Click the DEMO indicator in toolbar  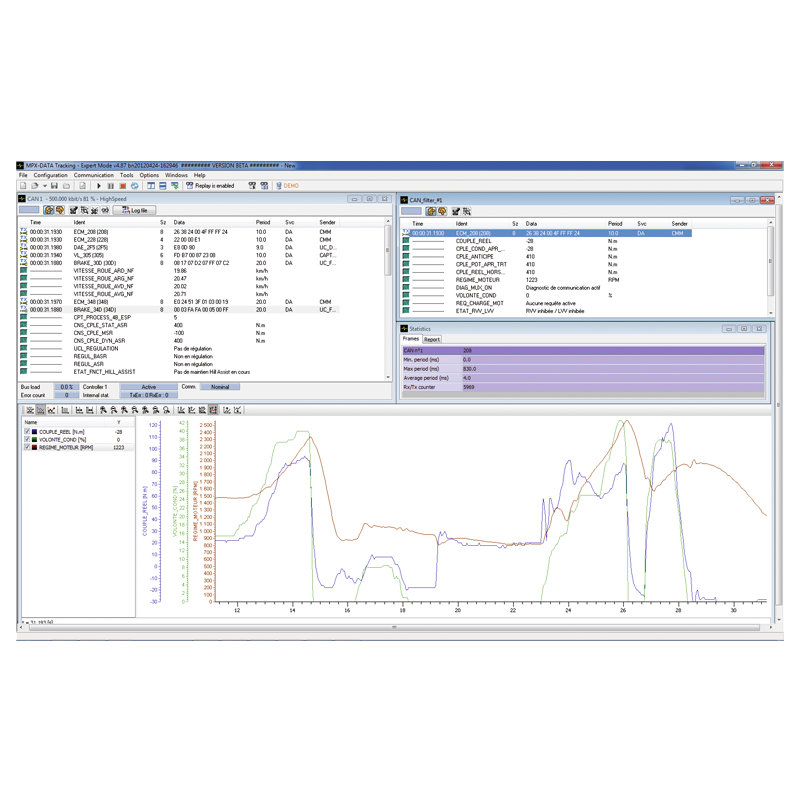(287, 186)
